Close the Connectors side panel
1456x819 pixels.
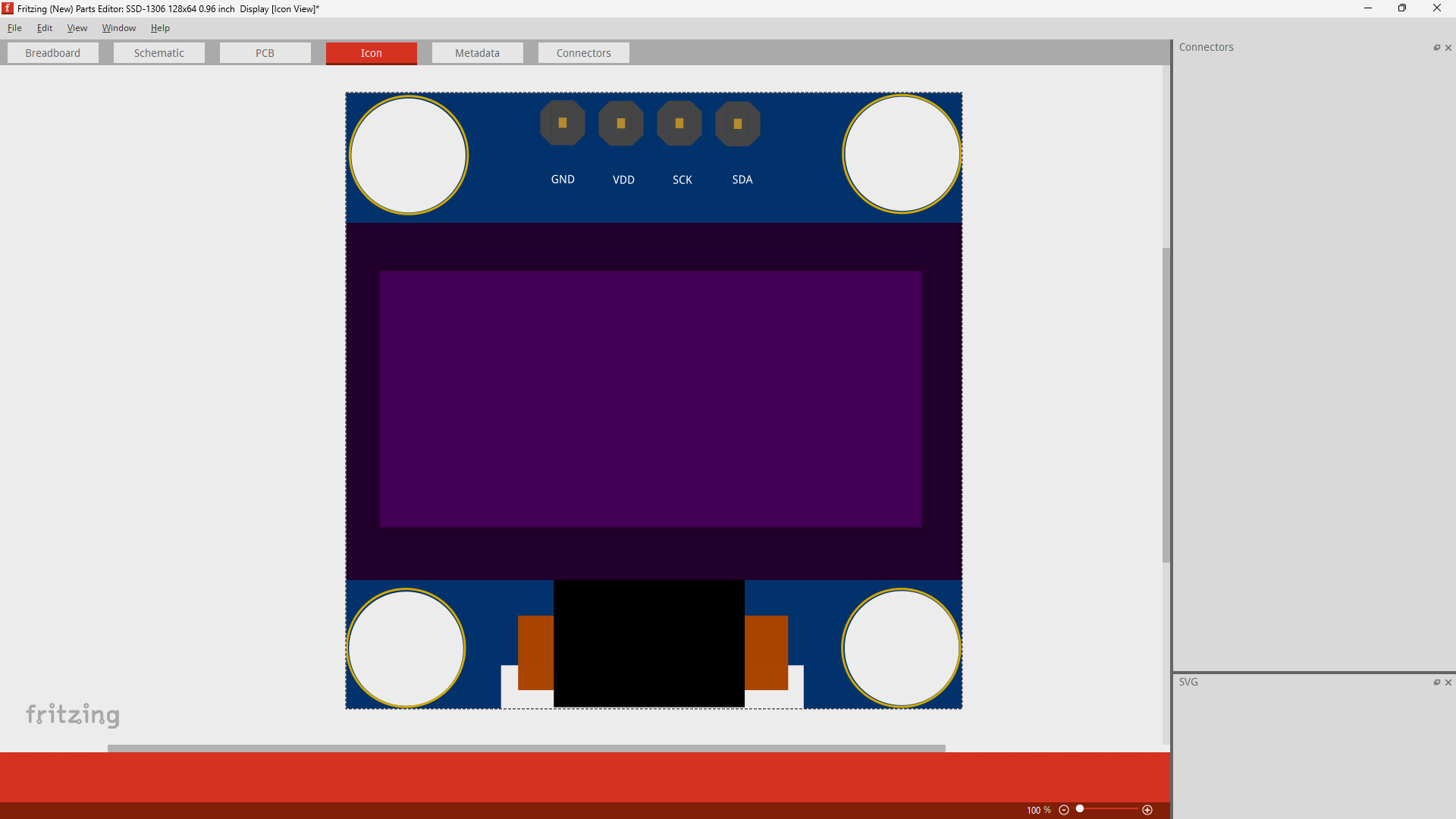(1449, 47)
